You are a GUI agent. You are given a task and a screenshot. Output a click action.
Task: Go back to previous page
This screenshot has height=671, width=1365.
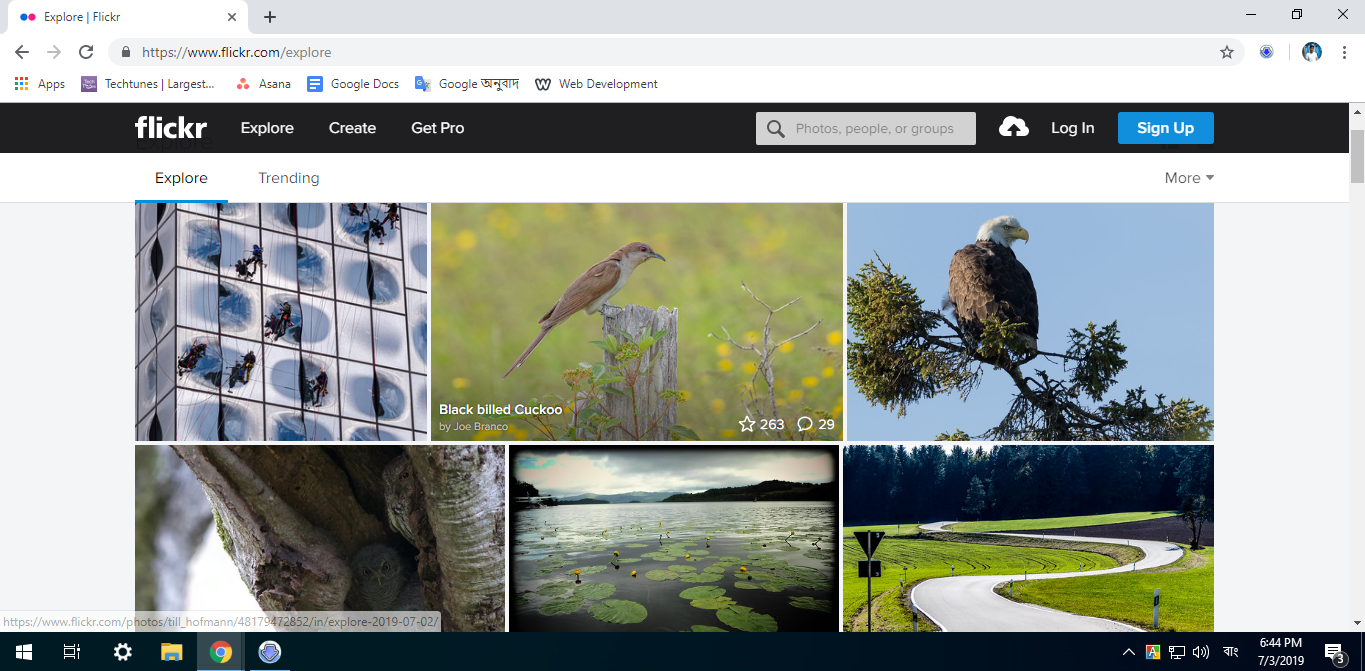pos(22,52)
